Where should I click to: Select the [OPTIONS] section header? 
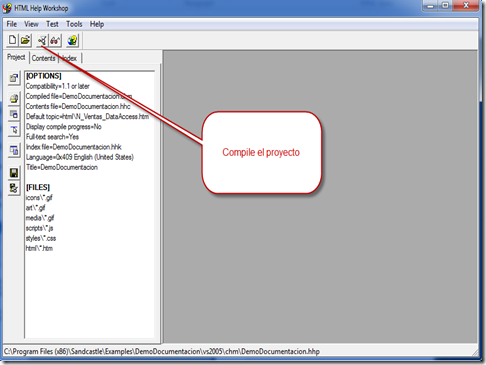coord(44,76)
